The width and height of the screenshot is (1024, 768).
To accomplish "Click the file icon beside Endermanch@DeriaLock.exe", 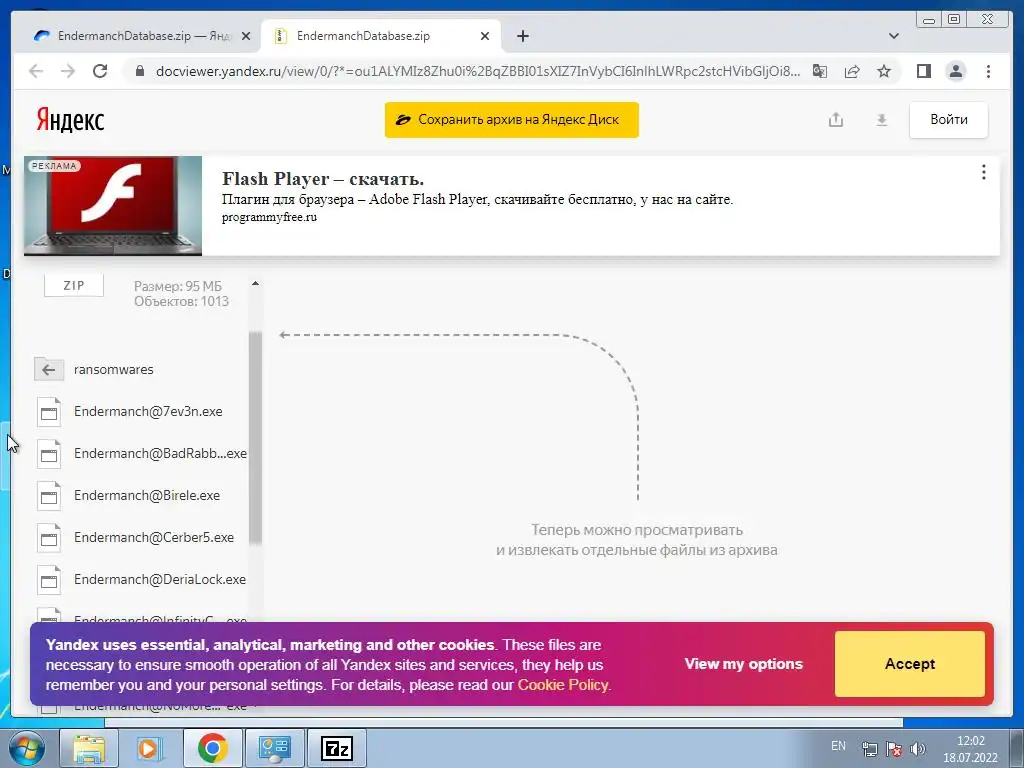I will pyautogui.click(x=49, y=580).
